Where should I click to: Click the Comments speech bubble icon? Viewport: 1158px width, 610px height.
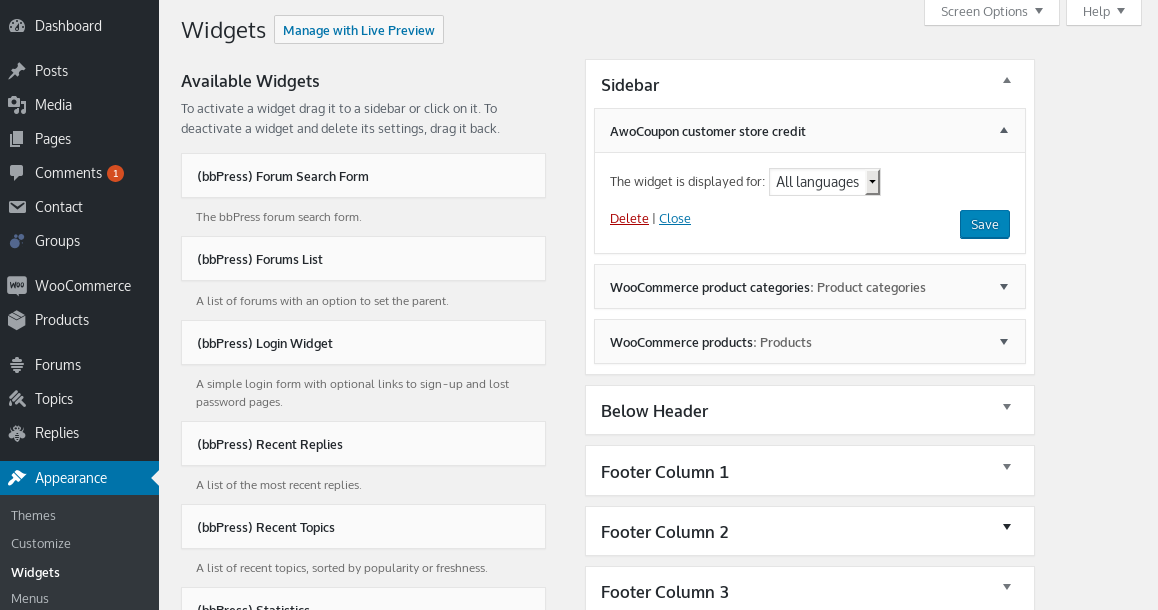coord(17,173)
